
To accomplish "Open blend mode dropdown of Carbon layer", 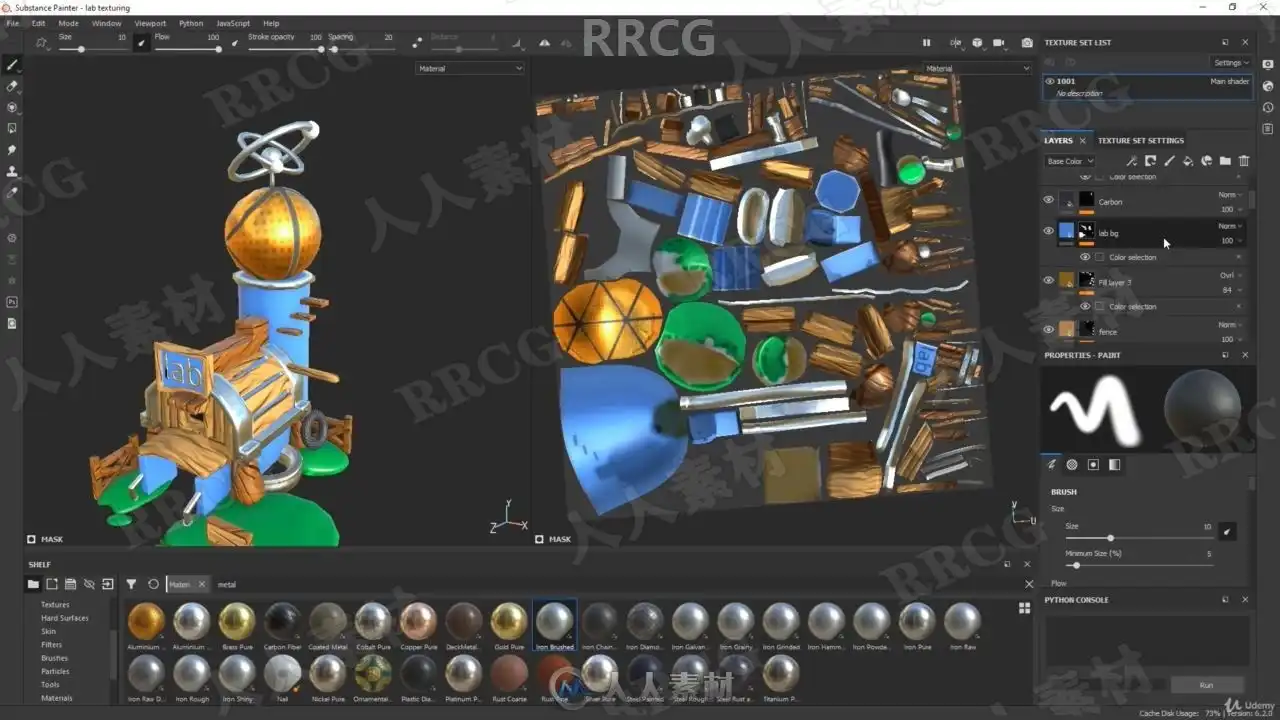I will pyautogui.click(x=1230, y=195).
